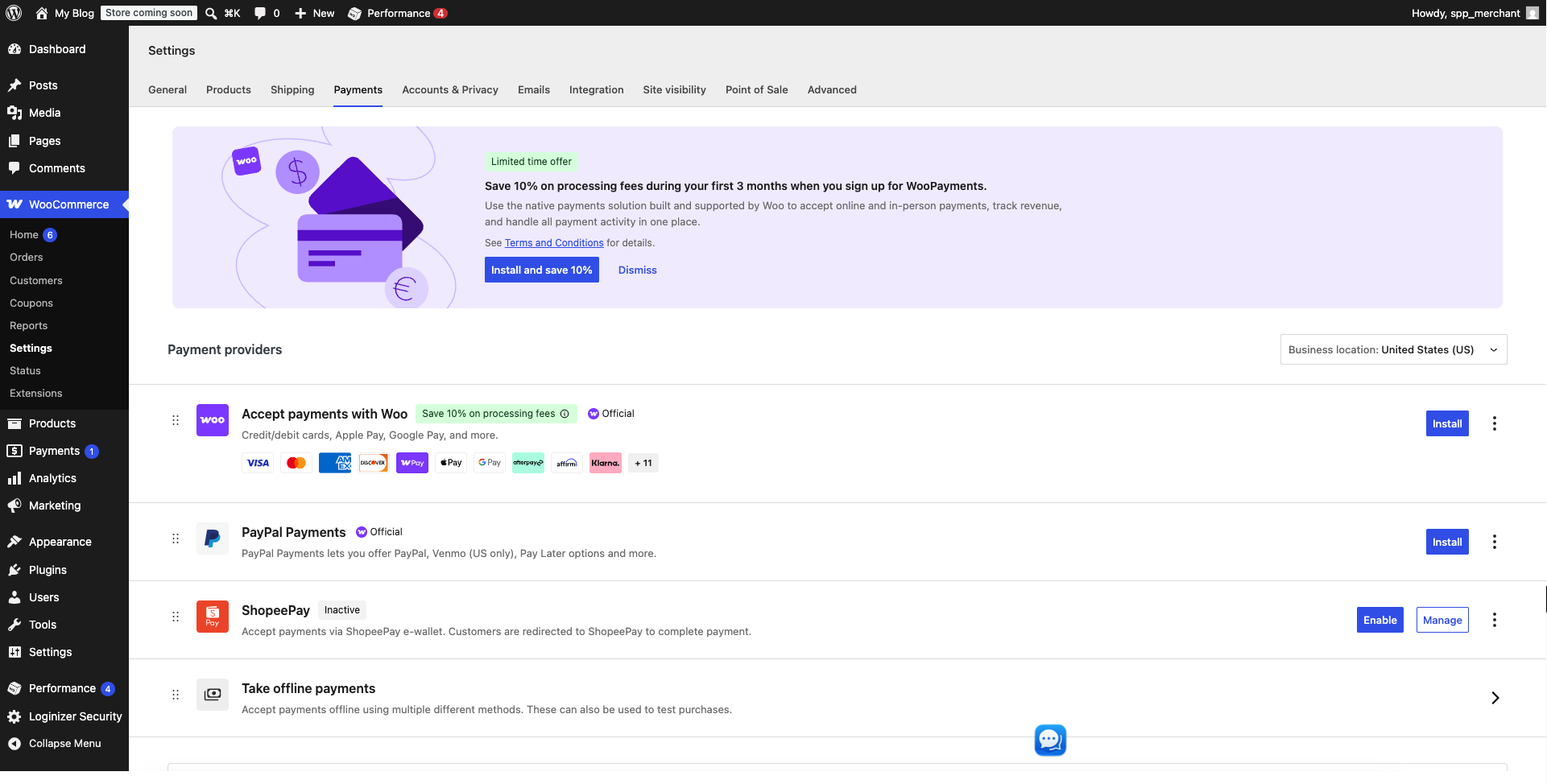Open comments bubble icon in admin bar

[x=260, y=13]
